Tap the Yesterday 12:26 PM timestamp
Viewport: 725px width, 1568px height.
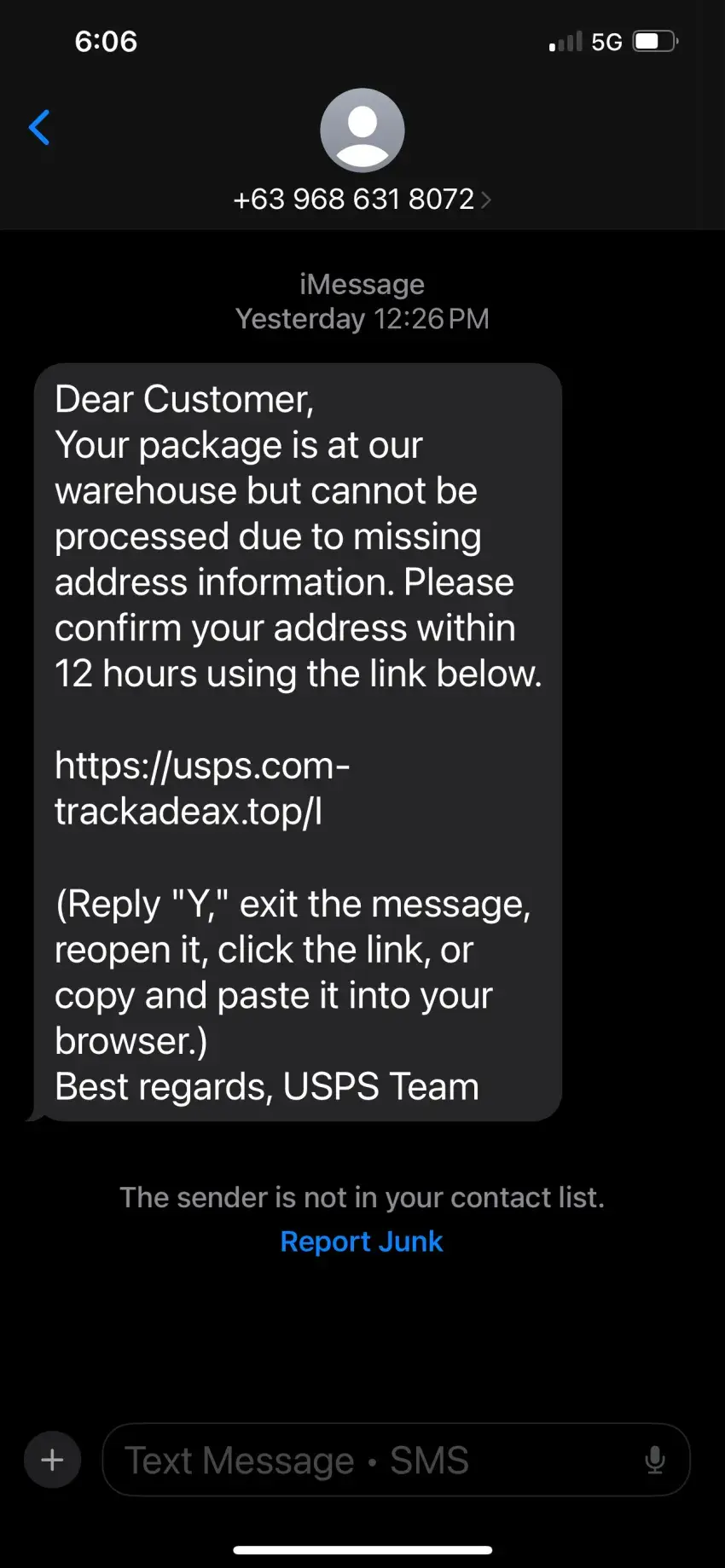point(362,319)
